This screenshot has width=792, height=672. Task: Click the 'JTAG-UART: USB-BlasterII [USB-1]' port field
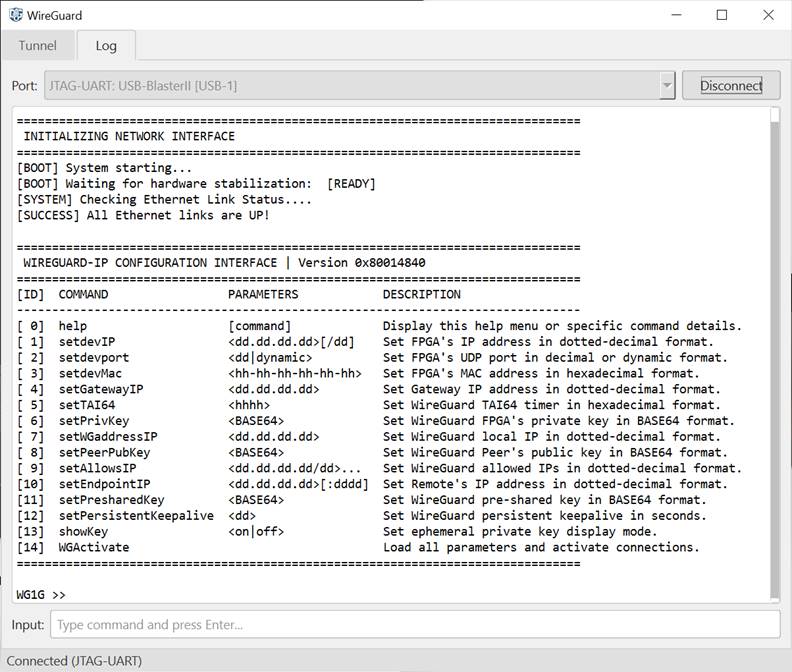[x=360, y=85]
